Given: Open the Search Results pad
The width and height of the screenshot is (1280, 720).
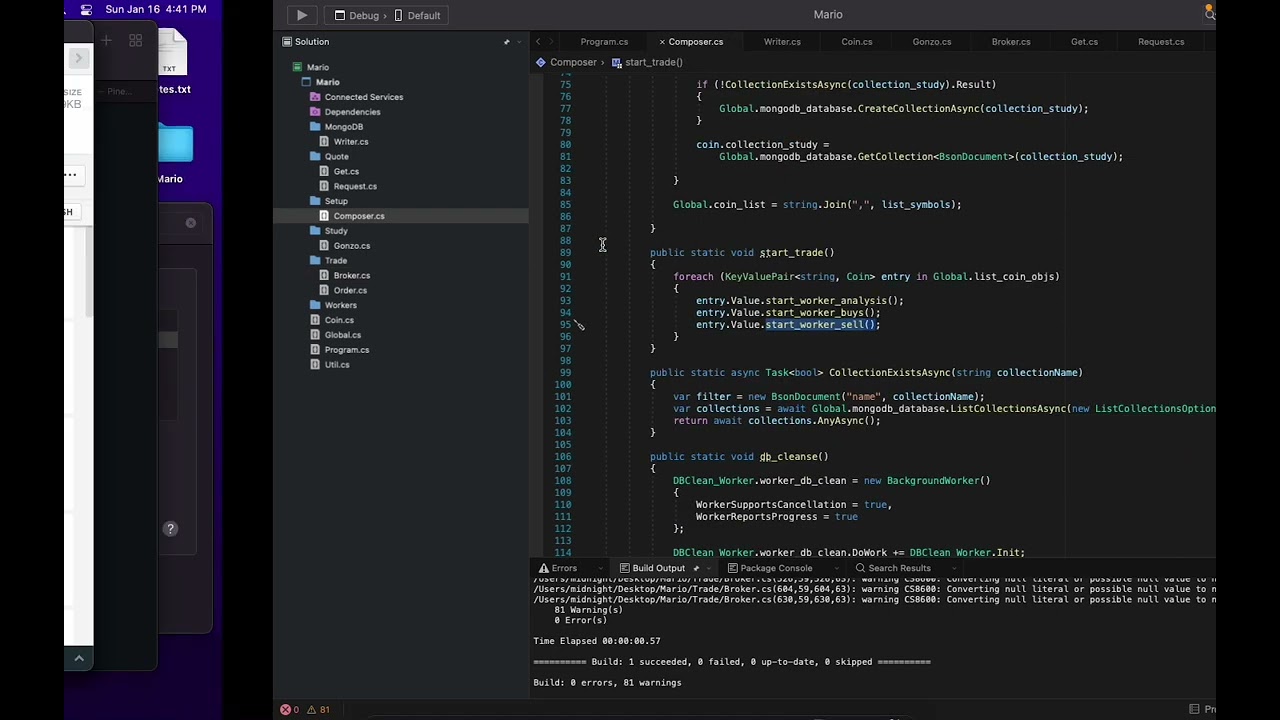Looking at the screenshot, I should click(x=893, y=568).
